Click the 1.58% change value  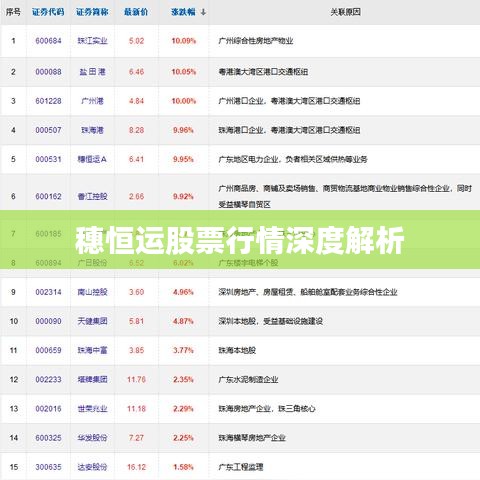(x=183, y=467)
